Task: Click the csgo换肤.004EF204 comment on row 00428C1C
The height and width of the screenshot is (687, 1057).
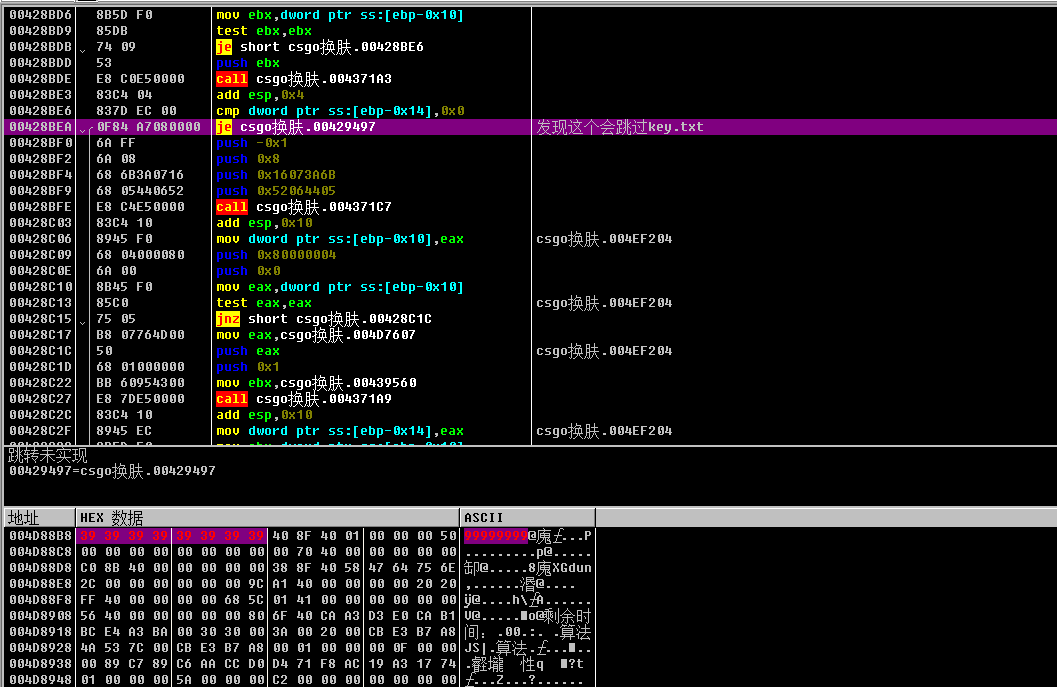Action: click(604, 351)
